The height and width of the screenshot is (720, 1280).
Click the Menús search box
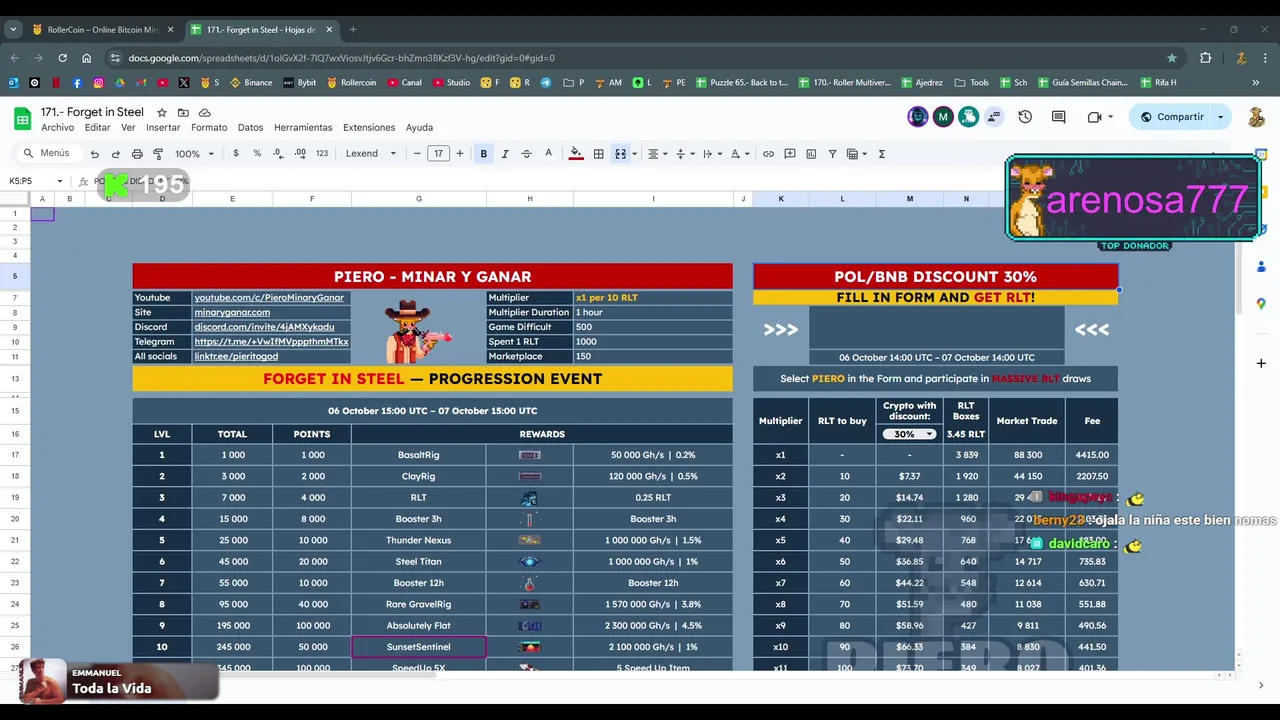(47, 154)
